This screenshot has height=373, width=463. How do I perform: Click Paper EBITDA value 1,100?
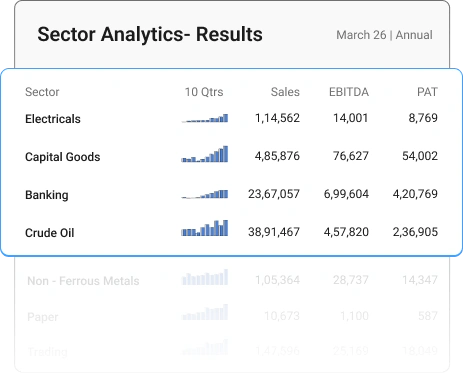tap(354, 316)
